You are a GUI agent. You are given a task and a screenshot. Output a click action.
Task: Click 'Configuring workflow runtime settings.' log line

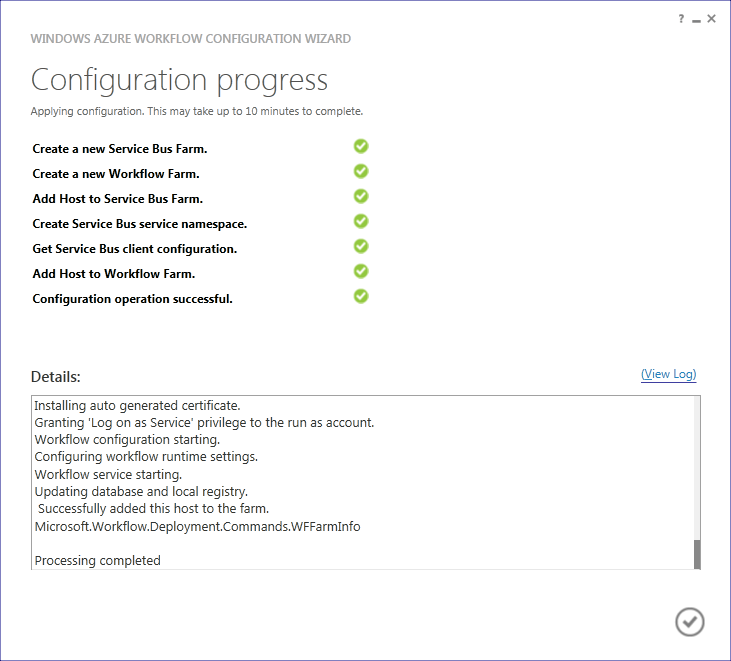point(146,457)
